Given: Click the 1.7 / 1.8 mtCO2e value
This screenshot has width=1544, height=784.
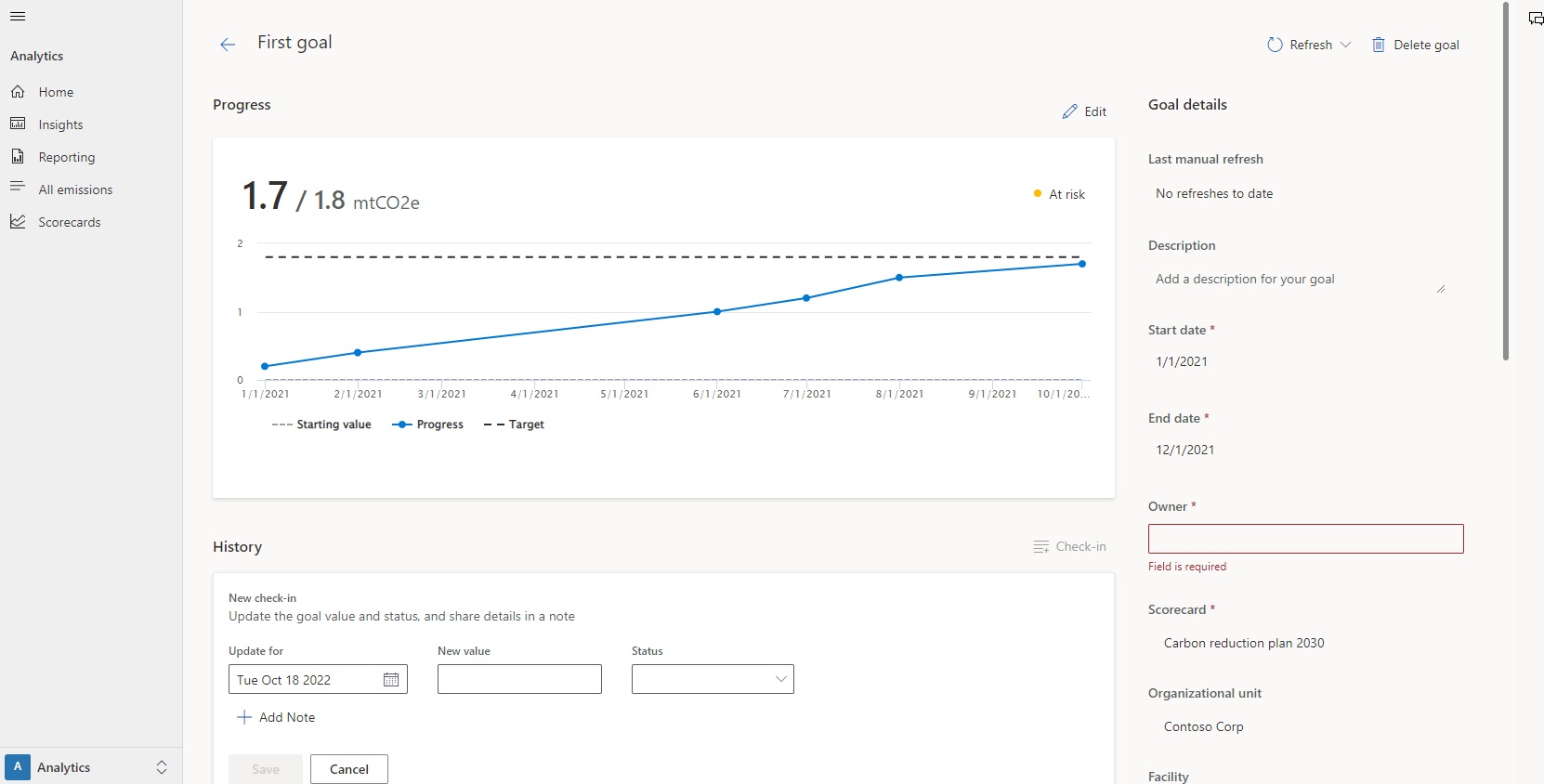Looking at the screenshot, I should click(x=331, y=196).
